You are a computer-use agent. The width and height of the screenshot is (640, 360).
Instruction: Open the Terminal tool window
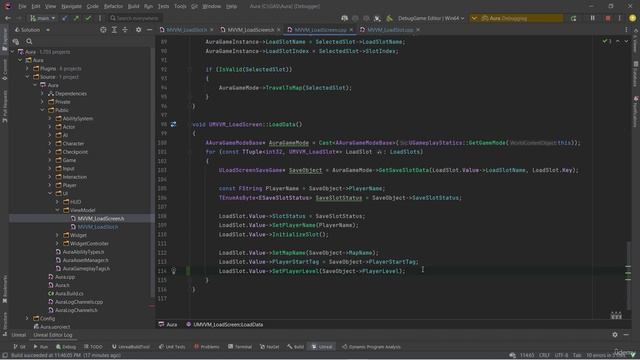240,347
